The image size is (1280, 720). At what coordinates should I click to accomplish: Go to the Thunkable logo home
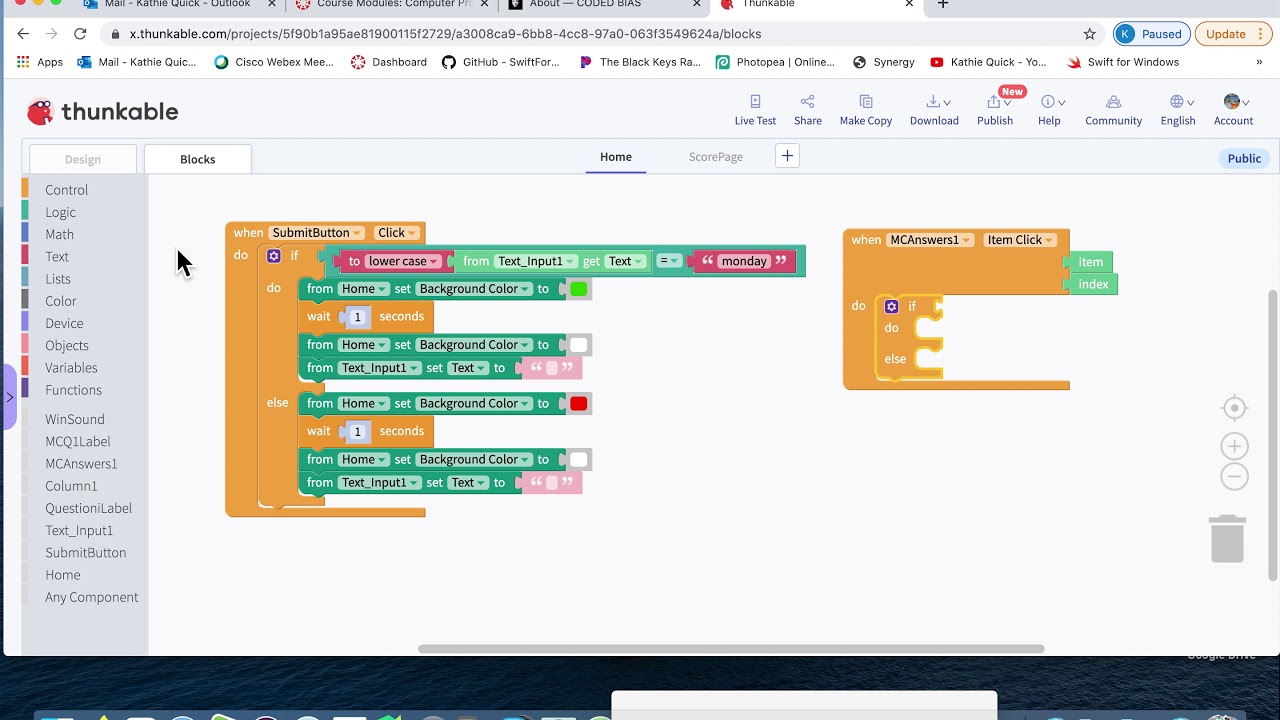[x=102, y=111]
